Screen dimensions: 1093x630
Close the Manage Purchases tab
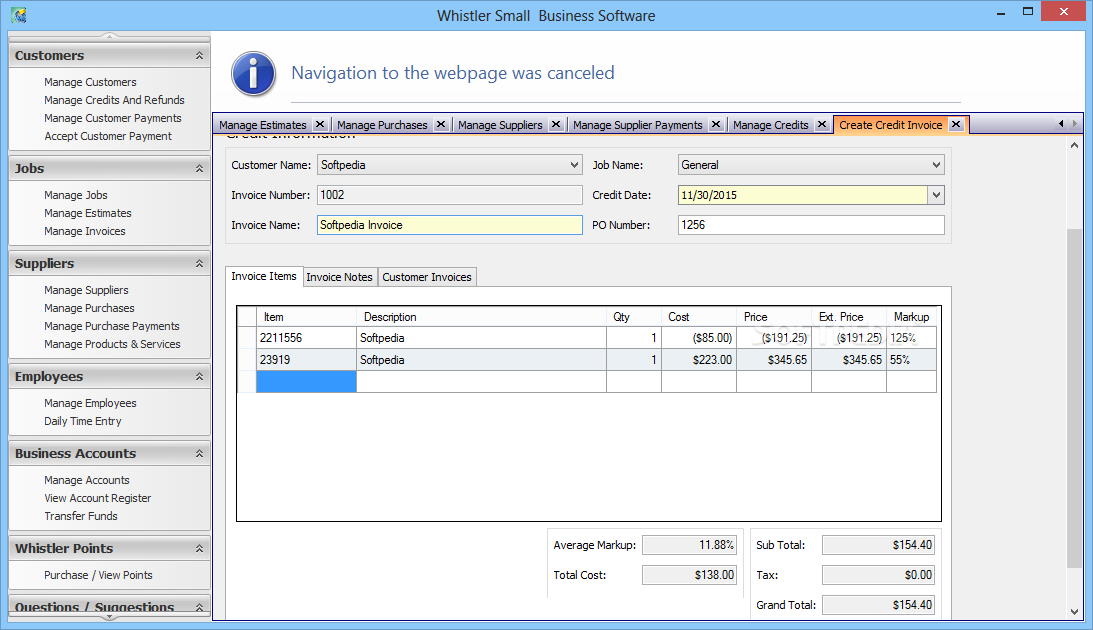coord(441,124)
